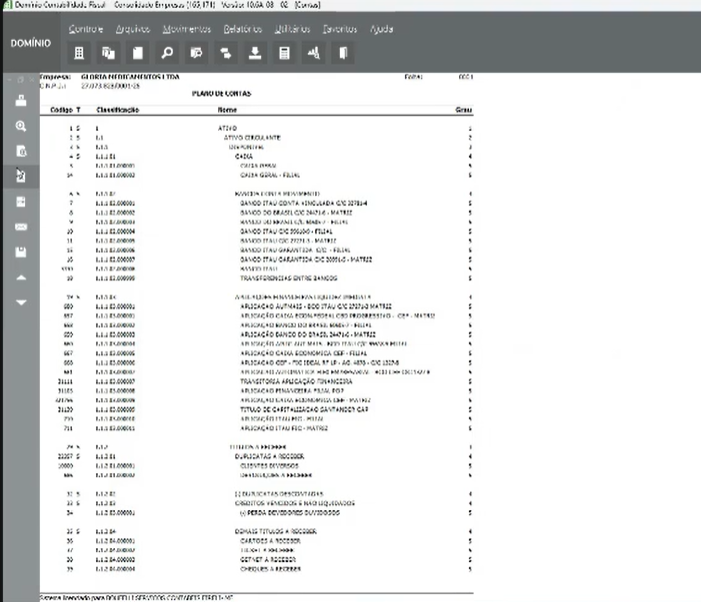The height and width of the screenshot is (602, 701).
Task: Click the transfer arrows toolbar icon
Action: [x=226, y=53]
